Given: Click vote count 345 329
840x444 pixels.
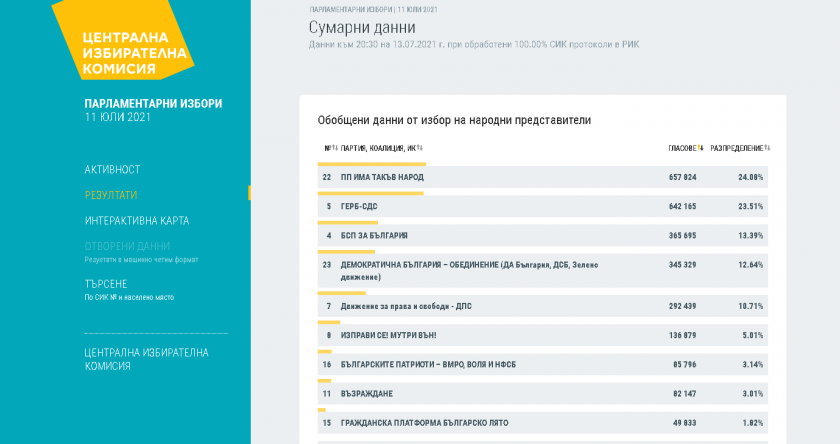Looking at the screenshot, I should coord(682,265).
